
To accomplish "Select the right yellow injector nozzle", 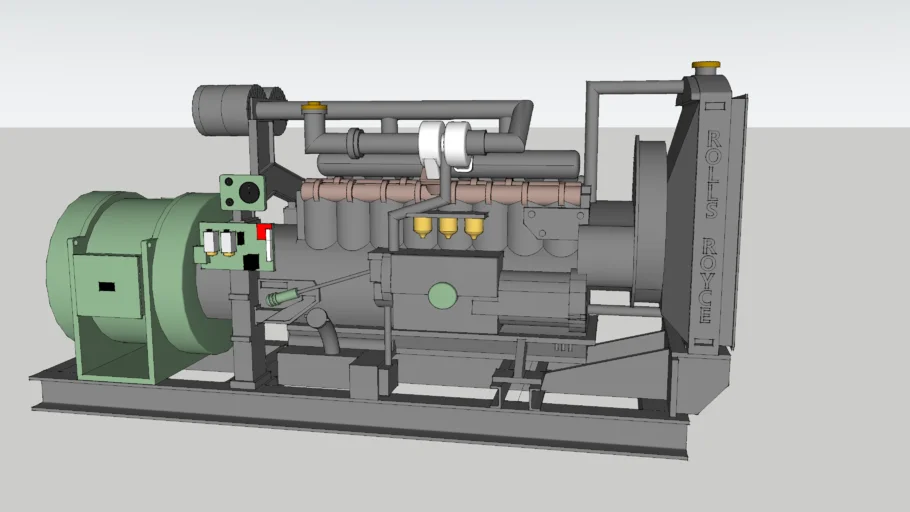I will pyautogui.click(x=473, y=227).
